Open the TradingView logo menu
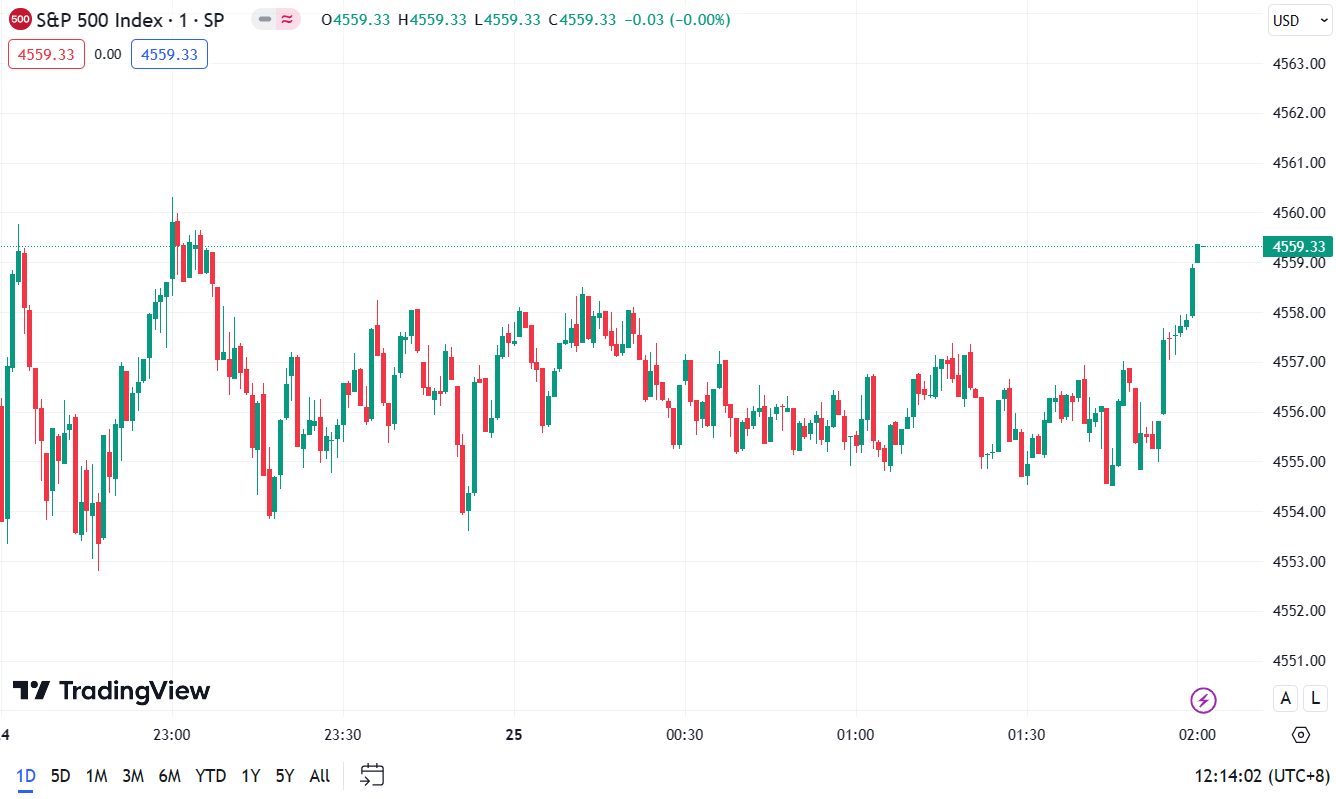This screenshot has height=799, width=1336. [x=110, y=690]
